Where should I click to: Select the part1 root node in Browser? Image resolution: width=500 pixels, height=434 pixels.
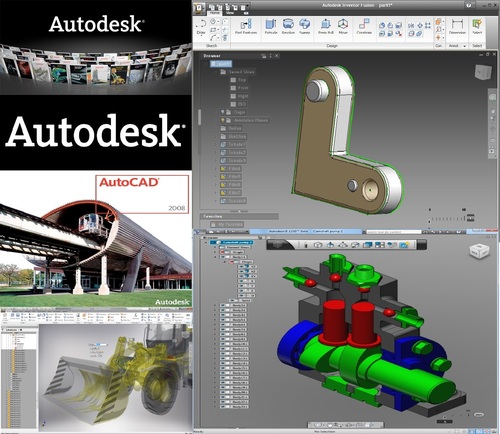click(221, 64)
